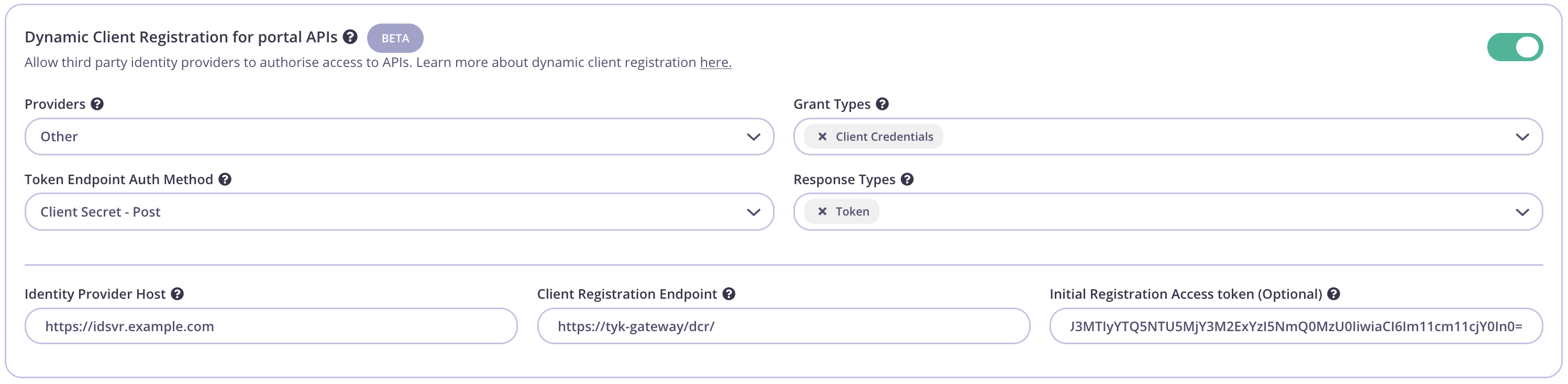This screenshot has width=1568, height=384.
Task: Open the Token Endpoint Auth Method dropdown
Action: tap(754, 211)
